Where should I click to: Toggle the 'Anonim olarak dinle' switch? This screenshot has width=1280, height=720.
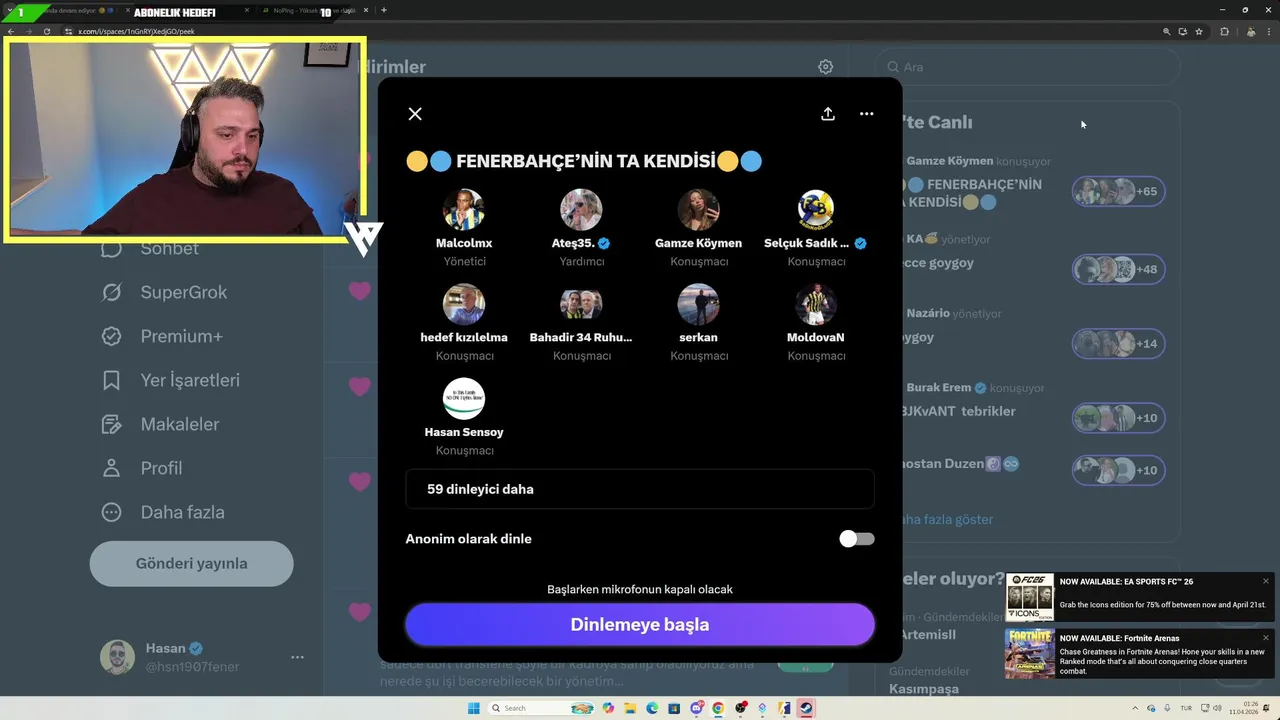(x=857, y=539)
